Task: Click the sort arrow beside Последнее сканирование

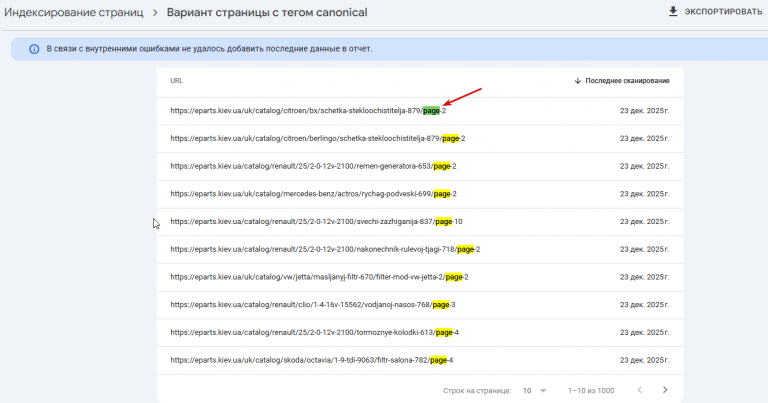Action: click(x=577, y=81)
